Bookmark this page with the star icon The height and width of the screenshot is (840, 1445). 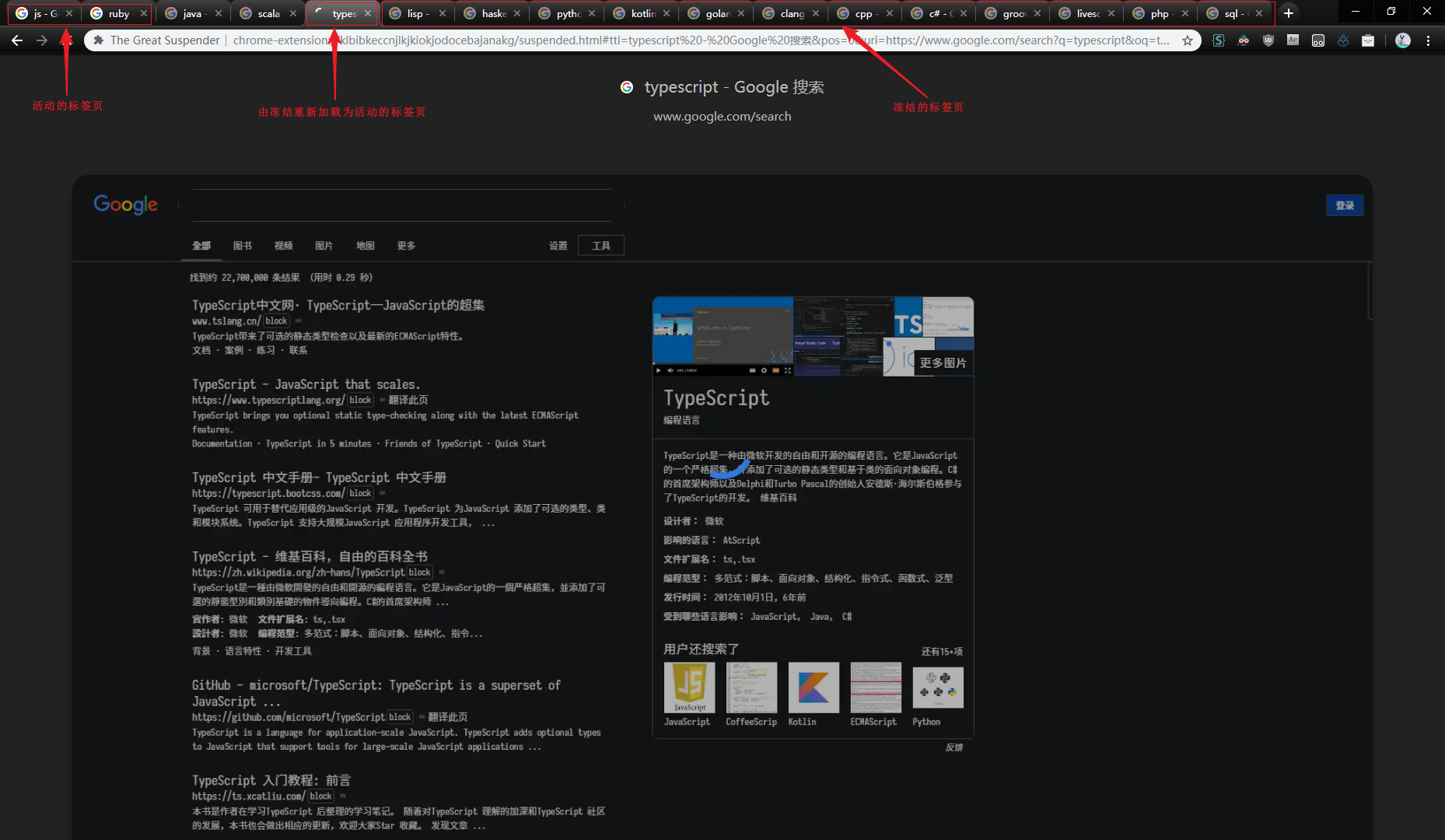1188,40
